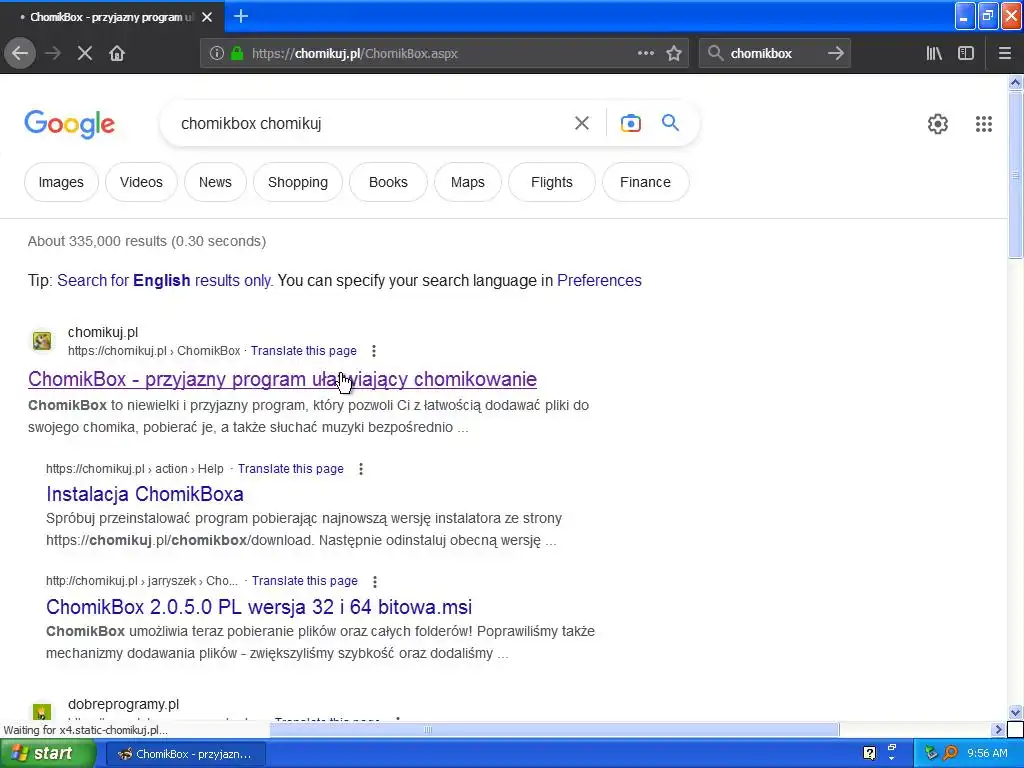Go back to the previous page
Viewport: 1024px width, 768px height.
pos(20,54)
